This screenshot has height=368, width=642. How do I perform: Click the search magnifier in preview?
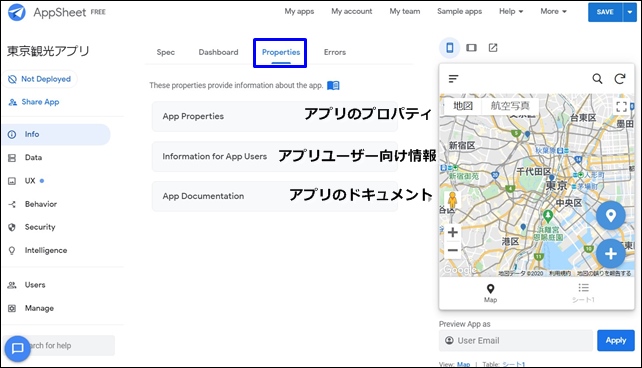597,79
